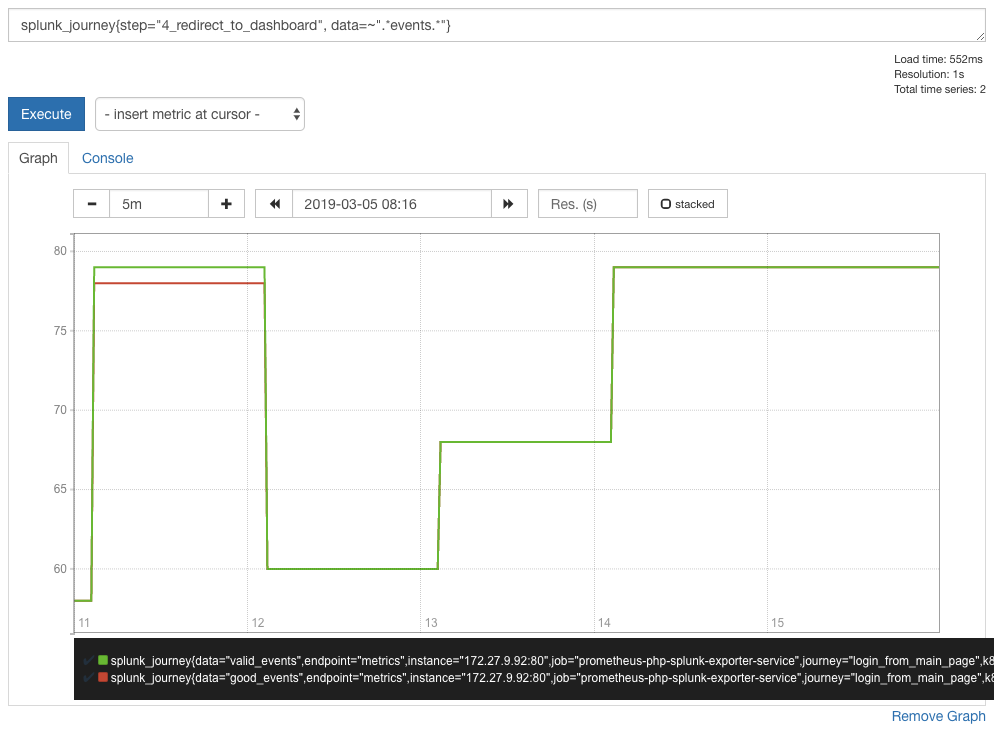Open the insert metric at cursor dropdown

(200, 114)
